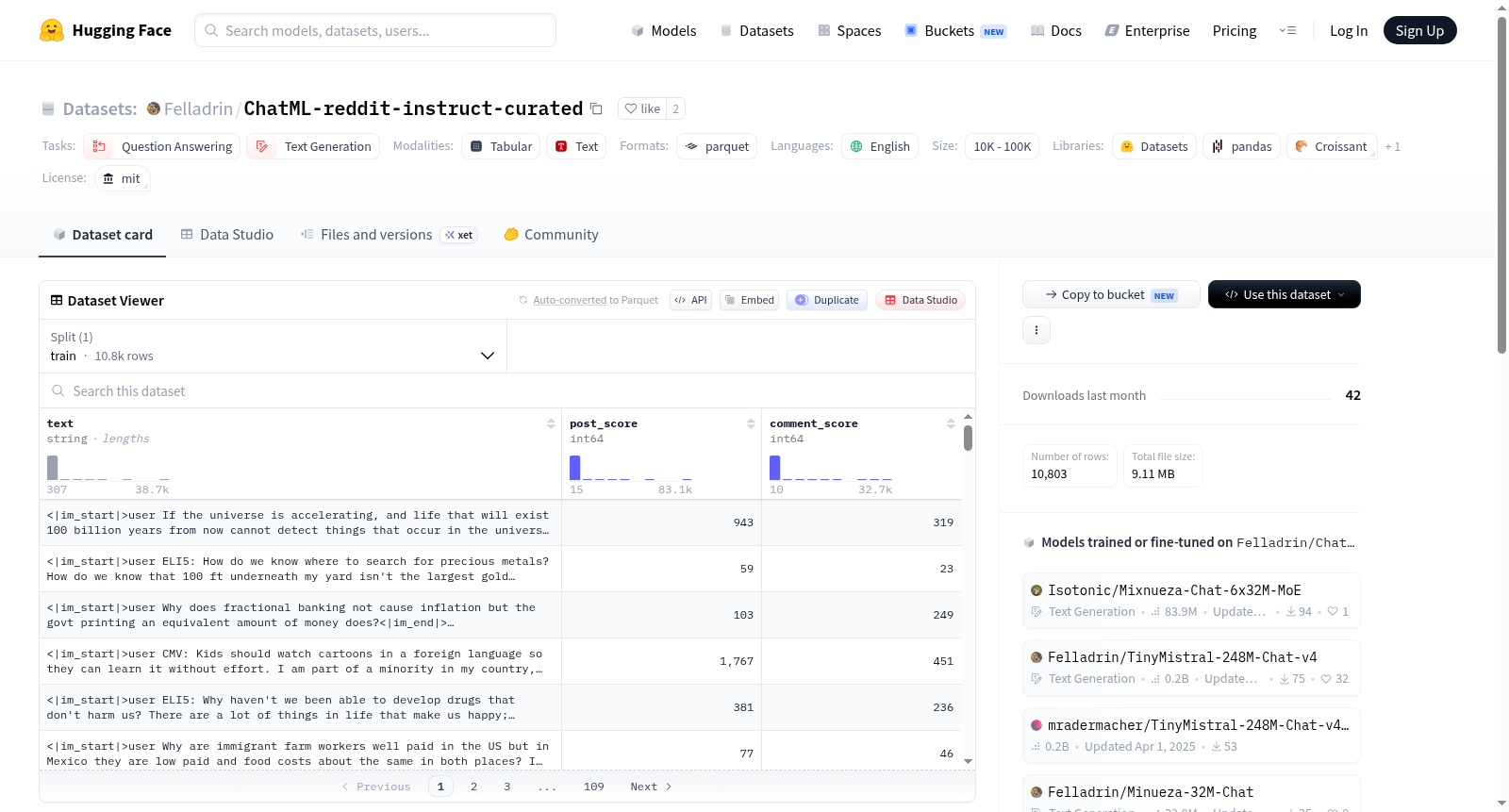Click the vertical three-dot more options button
Viewport: 1509px width, 812px height.
(x=1036, y=330)
